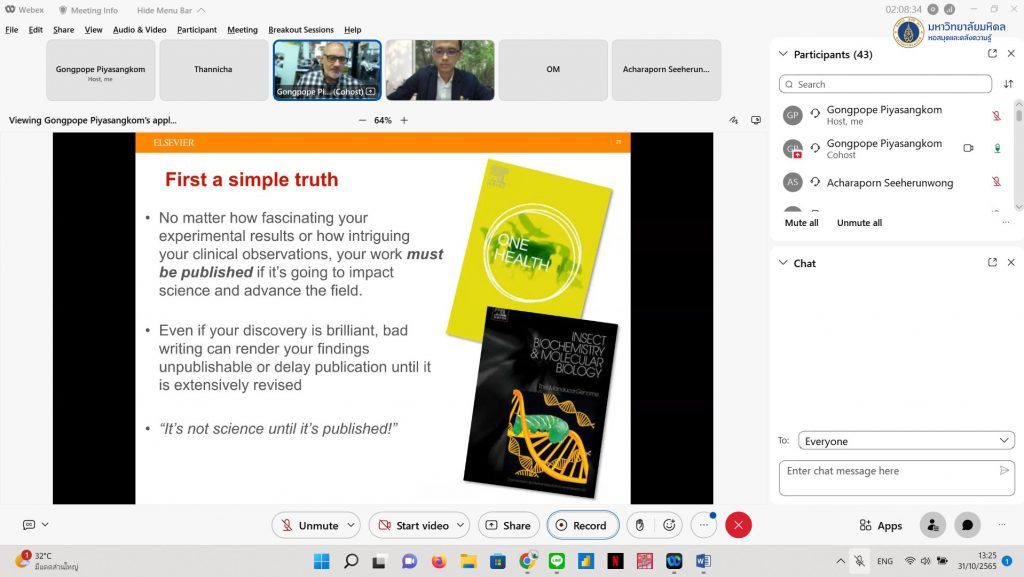Open the Share content button
The image size is (1024, 577).
pos(508,525)
